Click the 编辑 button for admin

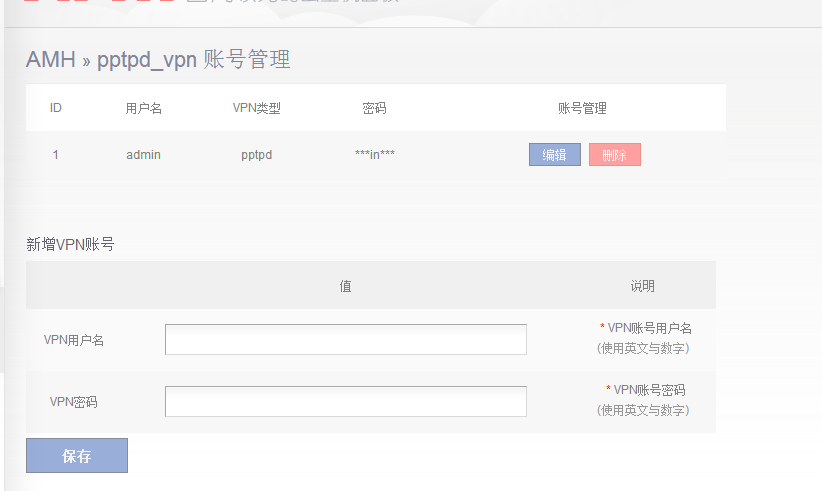(554, 155)
